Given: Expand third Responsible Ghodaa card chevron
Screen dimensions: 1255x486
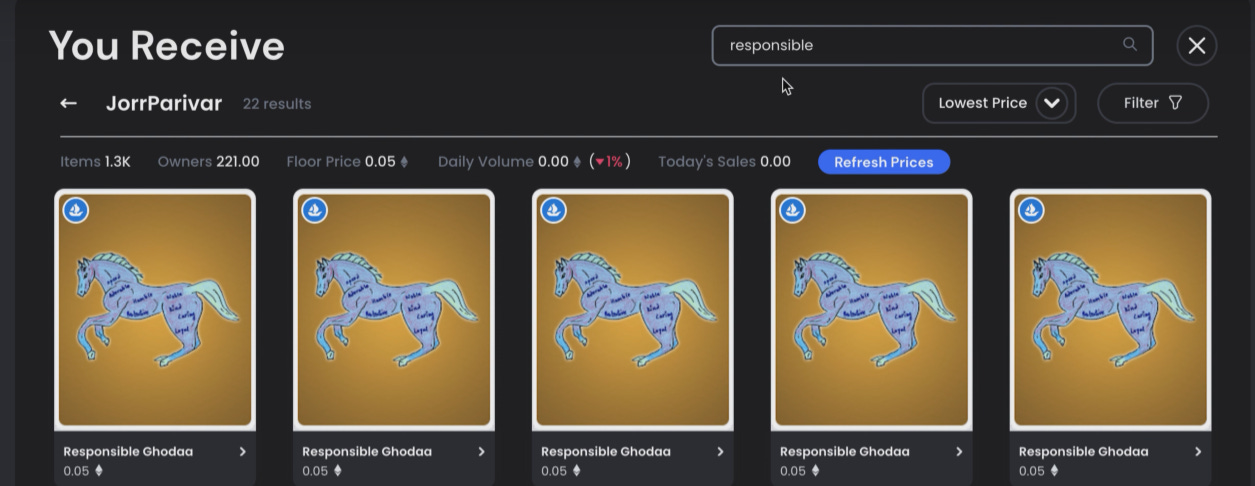Looking at the screenshot, I should point(720,452).
